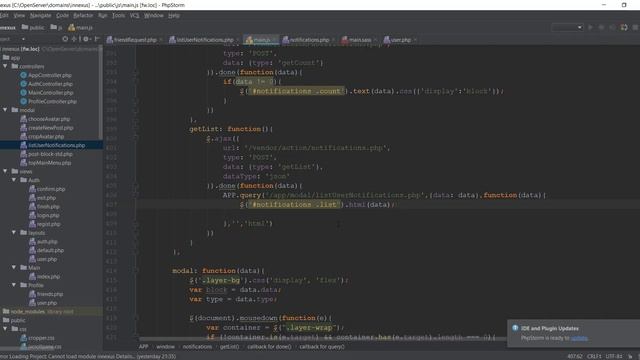Select ProfileController.php in project tree
This screenshot has width=640, height=360.
pos(48,101)
